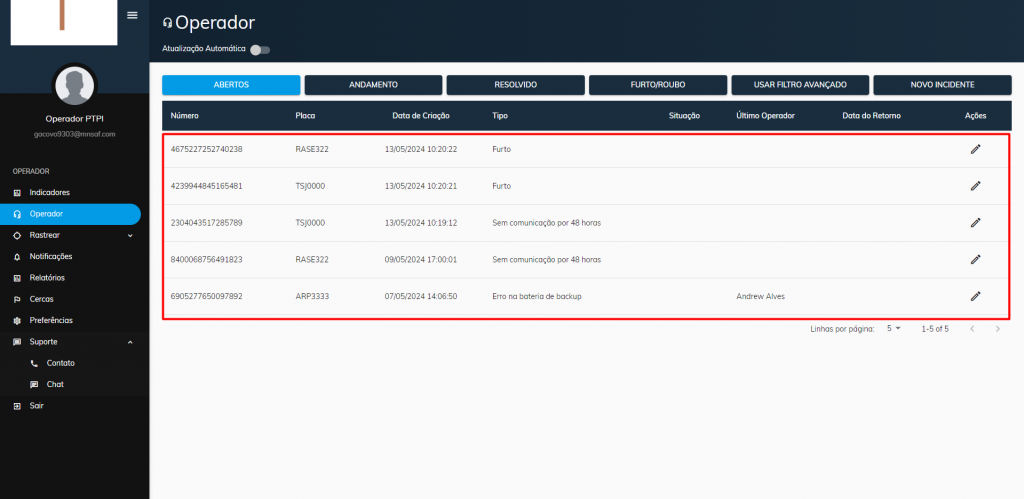Sort by the Número column header
The width and height of the screenshot is (1024, 499).
(x=185, y=116)
